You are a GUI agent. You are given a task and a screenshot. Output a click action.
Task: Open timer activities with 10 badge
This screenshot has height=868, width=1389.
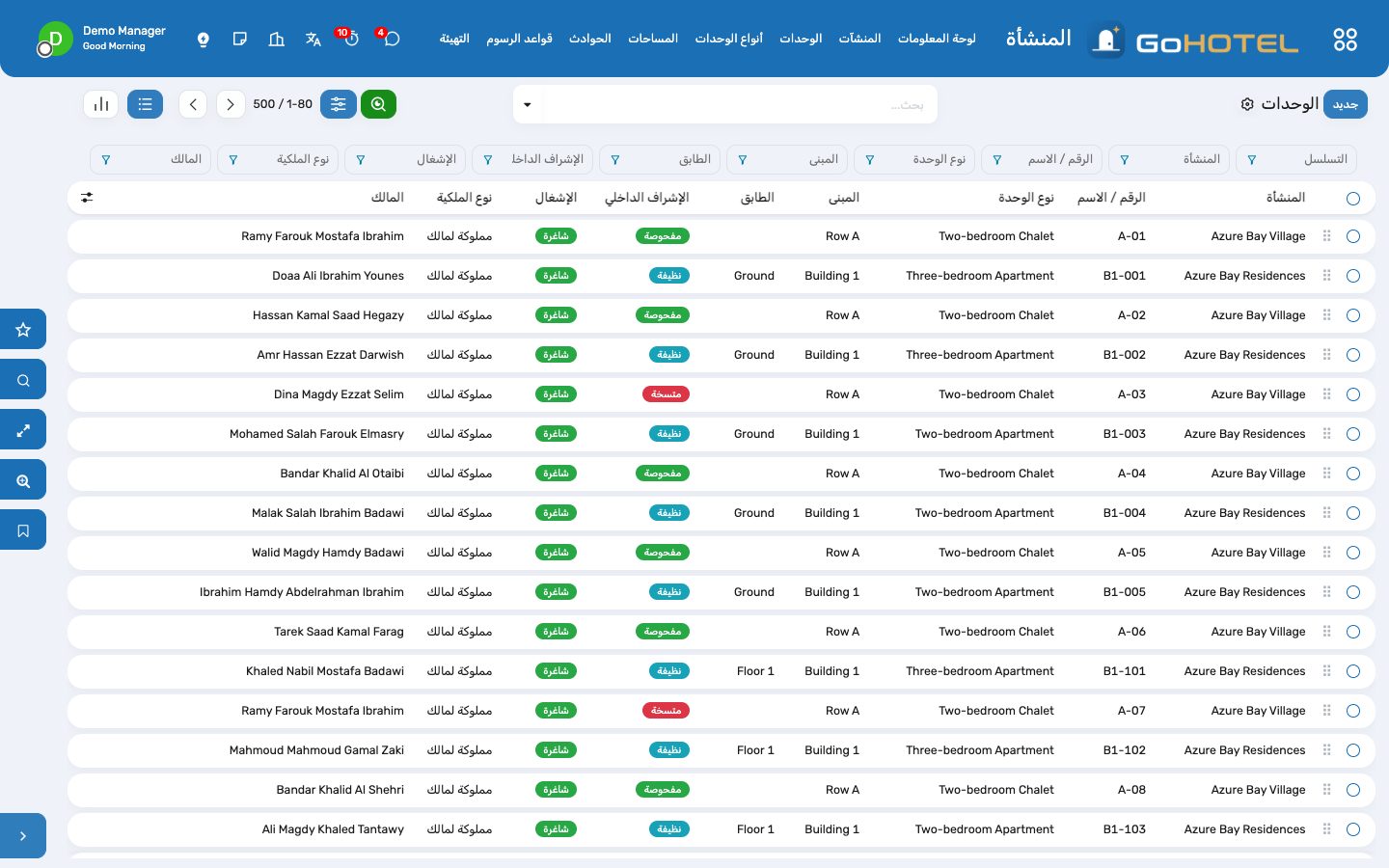(349, 39)
